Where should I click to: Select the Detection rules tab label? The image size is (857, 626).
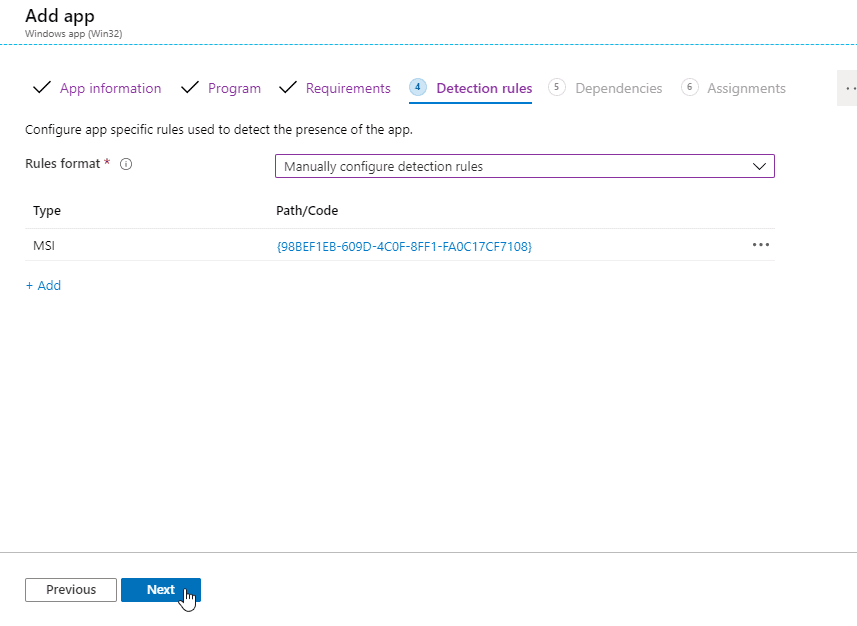point(484,88)
